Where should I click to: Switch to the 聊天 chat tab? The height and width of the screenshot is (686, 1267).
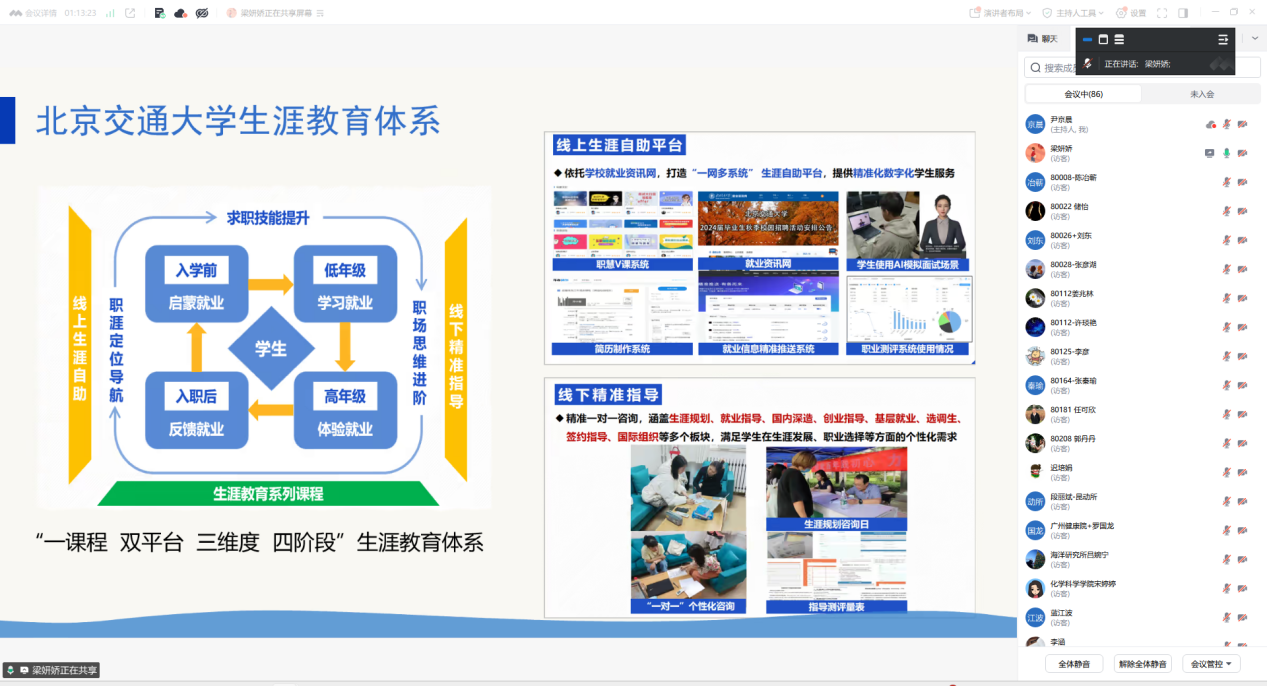(1042, 38)
